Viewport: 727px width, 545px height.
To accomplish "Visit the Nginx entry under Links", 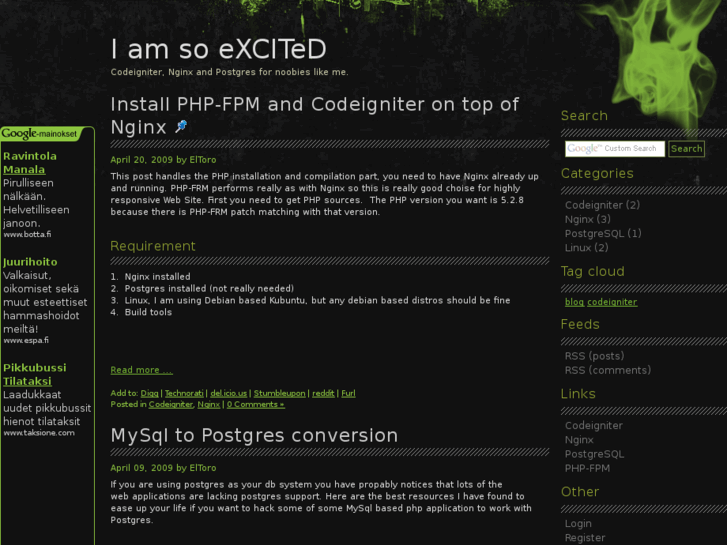I will [579, 440].
